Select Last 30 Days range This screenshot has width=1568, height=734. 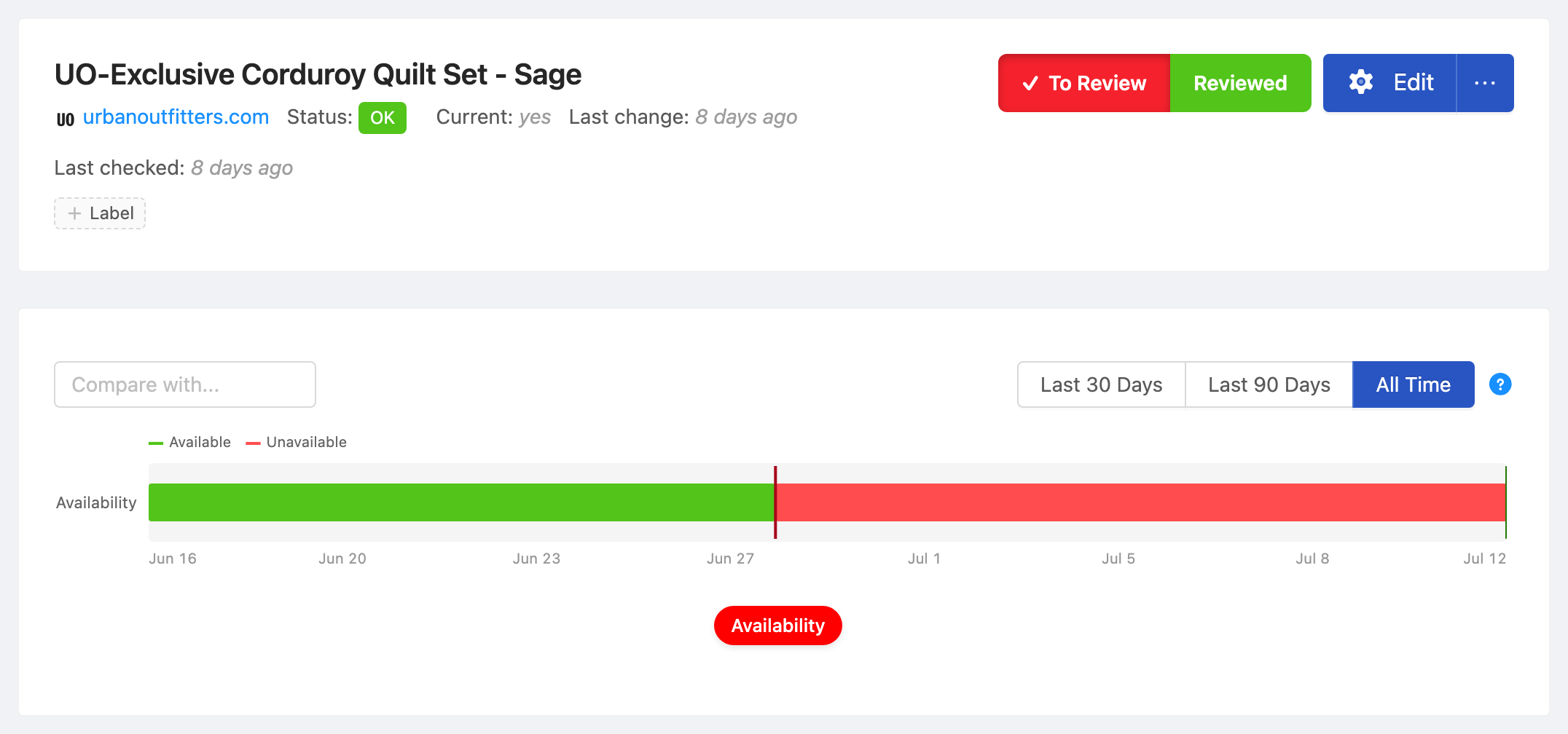click(1101, 384)
